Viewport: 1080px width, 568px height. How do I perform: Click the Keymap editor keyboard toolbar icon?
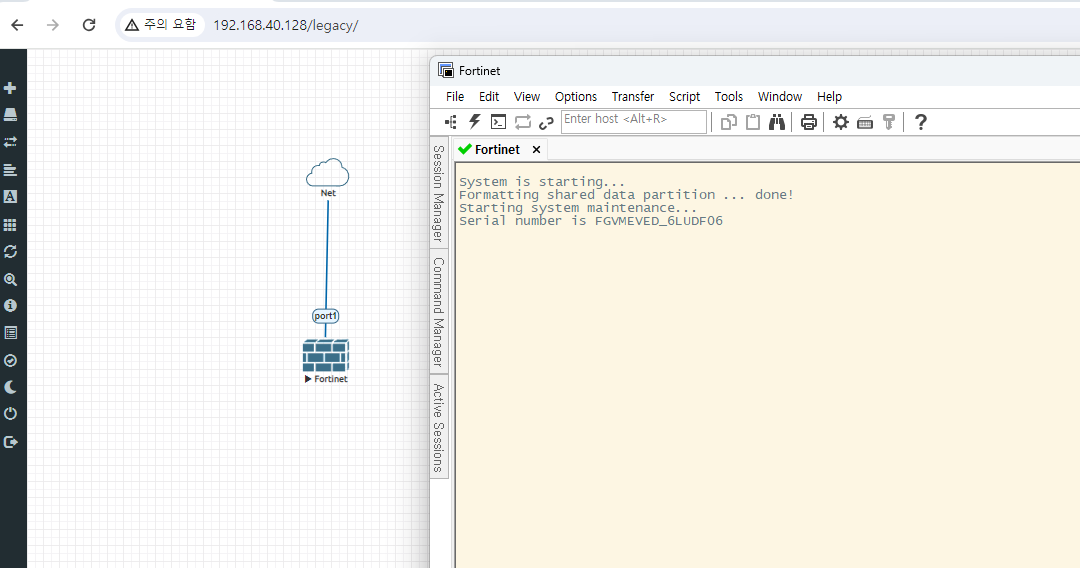(x=865, y=123)
